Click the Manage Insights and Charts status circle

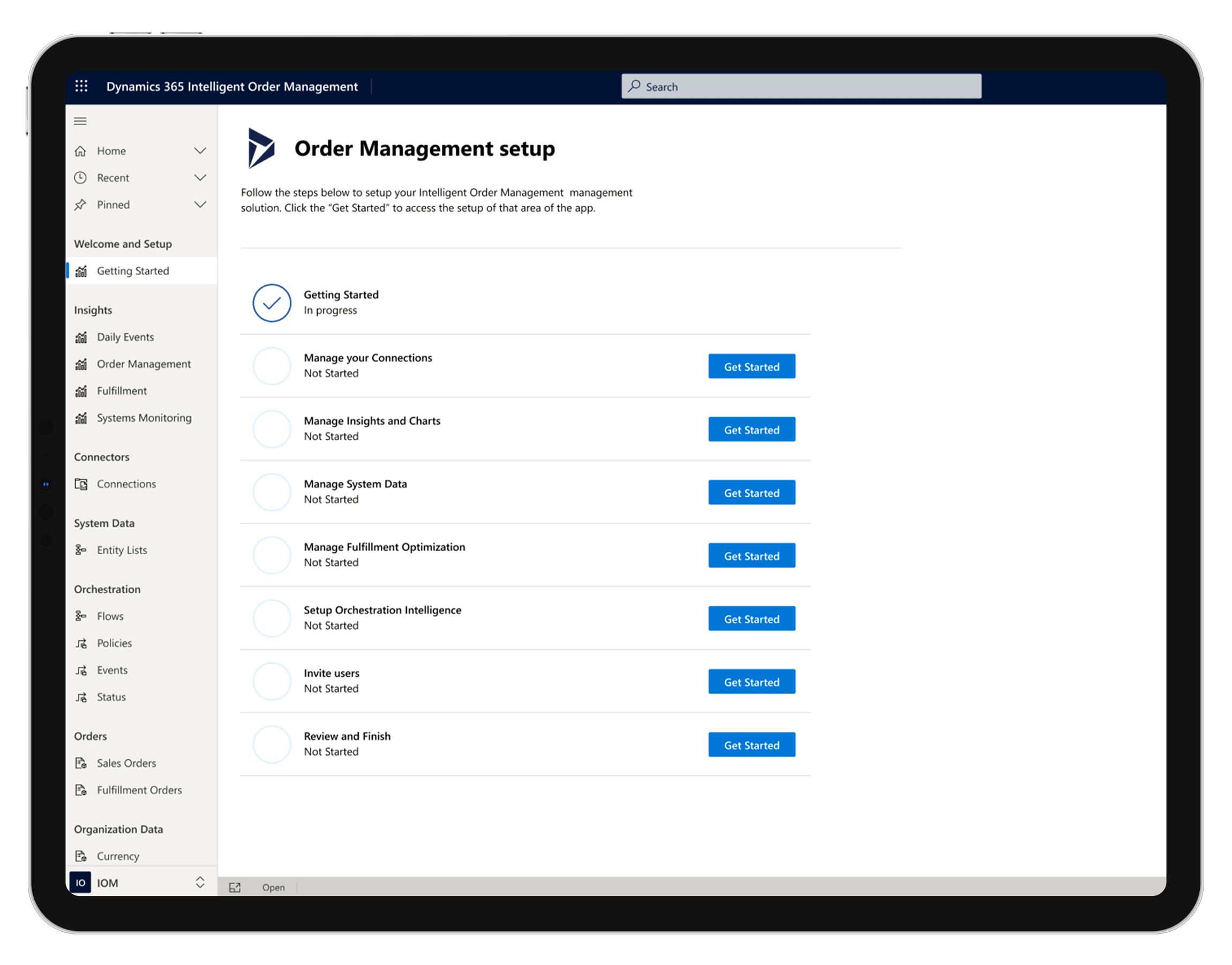(272, 429)
